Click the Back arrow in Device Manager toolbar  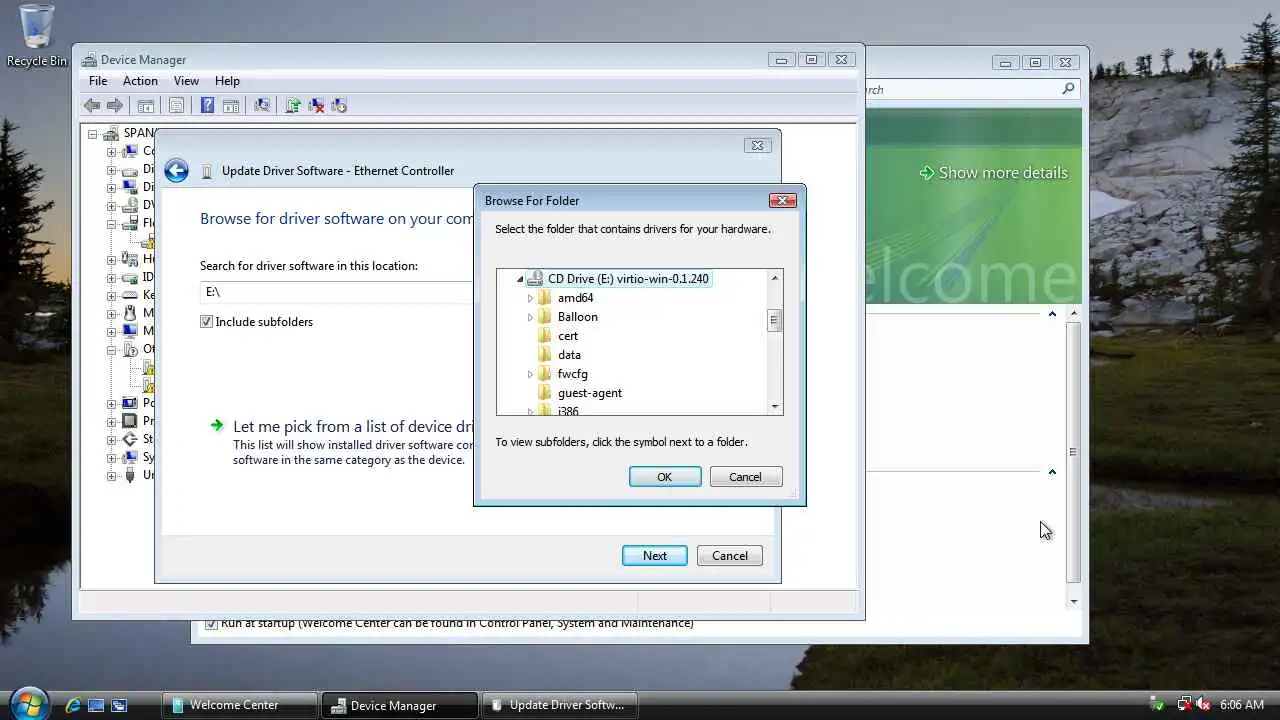click(x=92, y=105)
